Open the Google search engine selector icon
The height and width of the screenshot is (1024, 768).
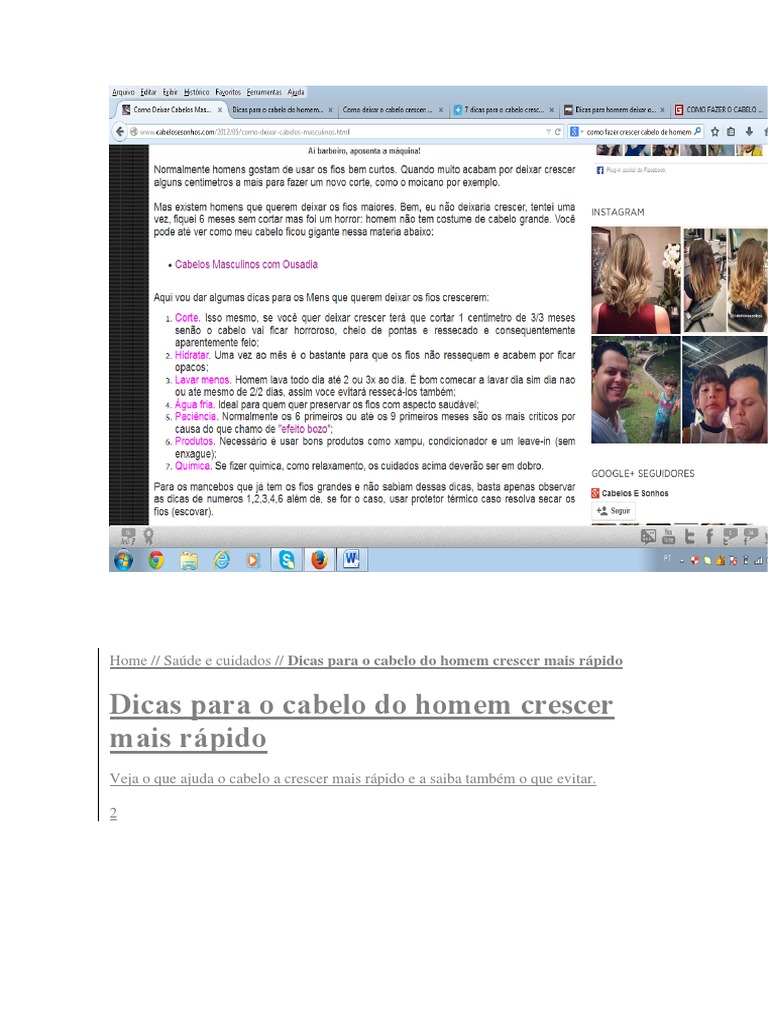575,131
